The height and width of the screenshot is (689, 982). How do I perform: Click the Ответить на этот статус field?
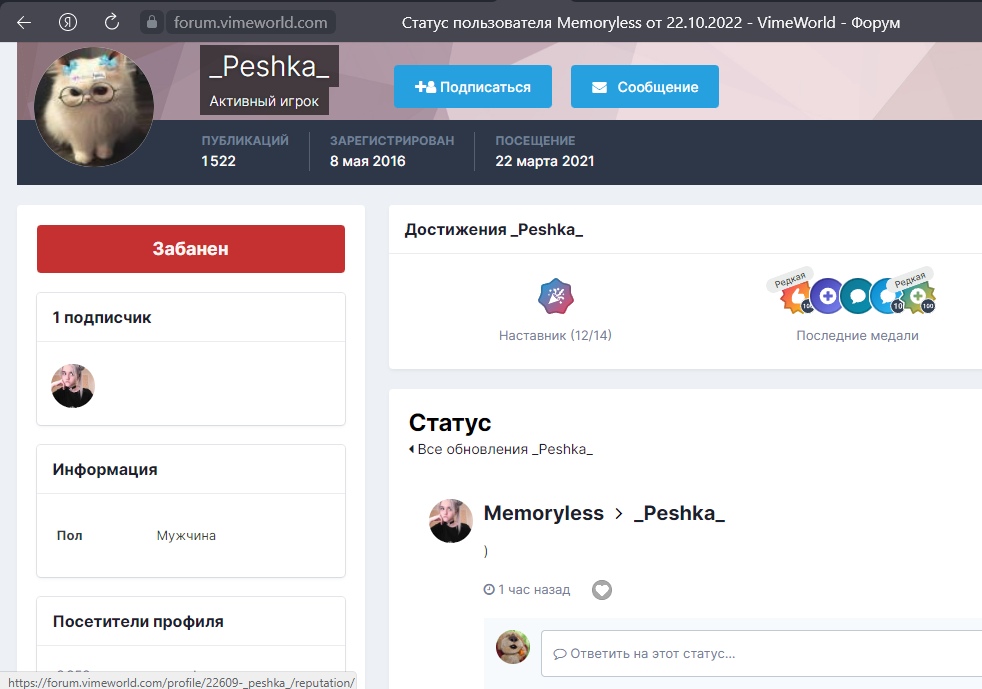coord(760,653)
